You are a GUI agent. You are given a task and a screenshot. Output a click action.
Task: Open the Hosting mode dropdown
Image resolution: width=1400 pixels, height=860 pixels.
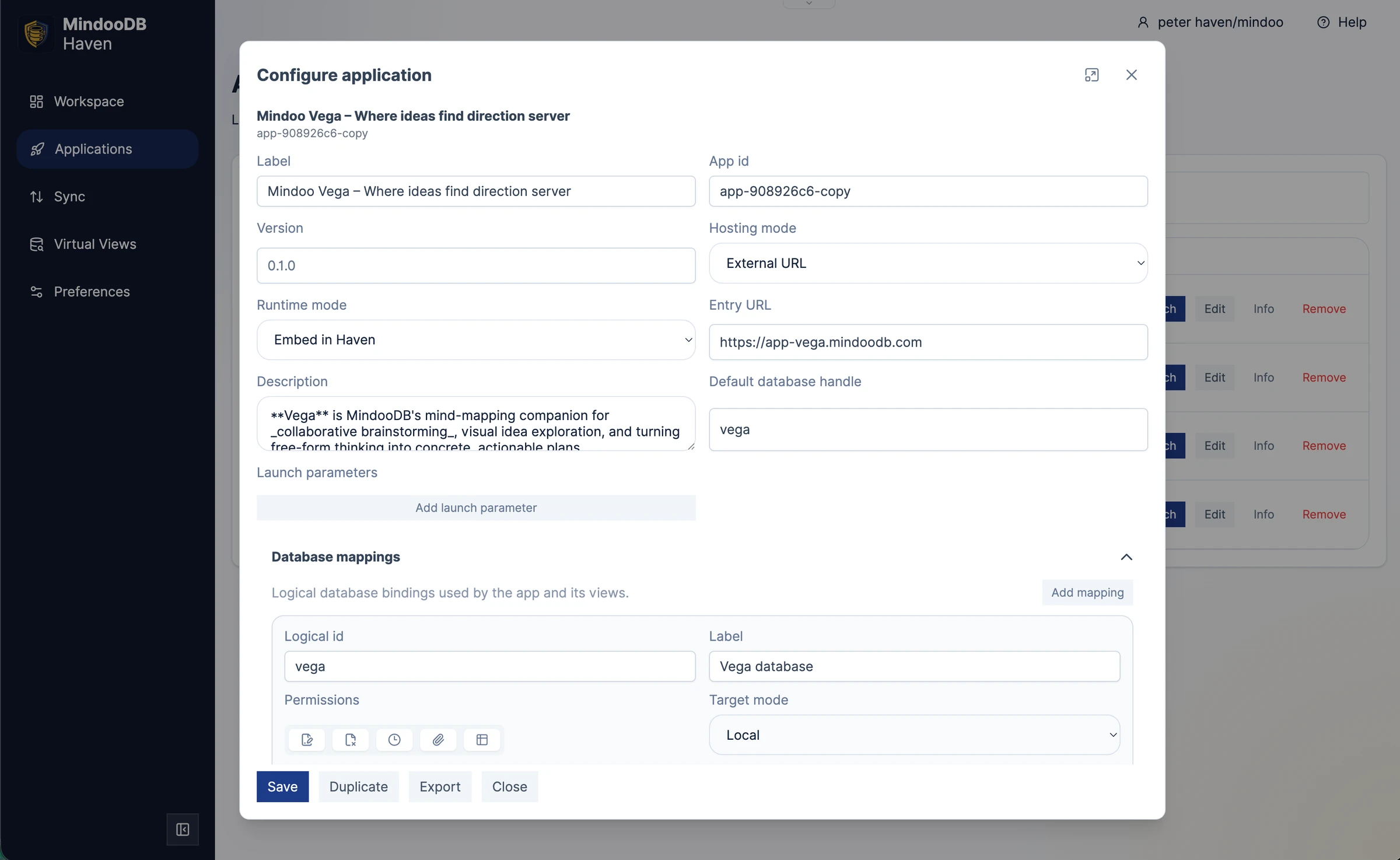[928, 263]
